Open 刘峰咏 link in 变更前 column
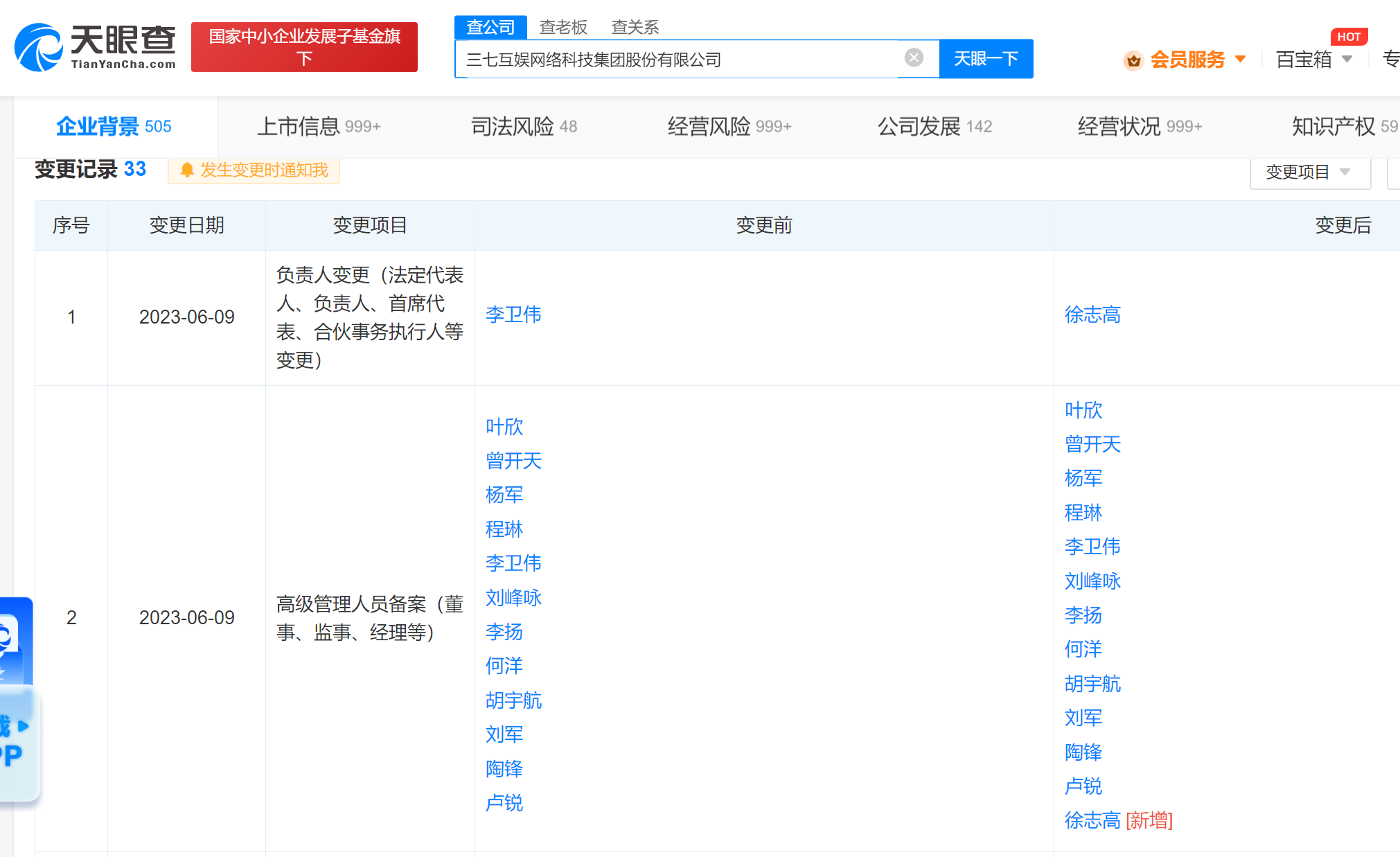The image size is (1400, 857). [513, 598]
